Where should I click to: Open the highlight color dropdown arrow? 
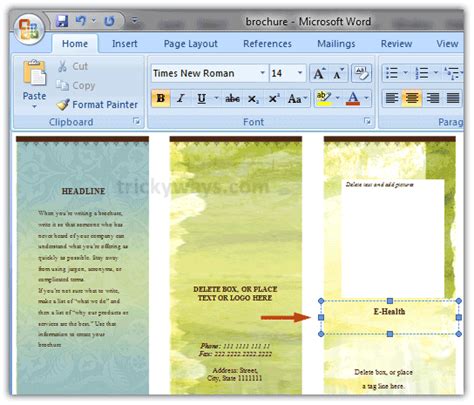(x=338, y=98)
